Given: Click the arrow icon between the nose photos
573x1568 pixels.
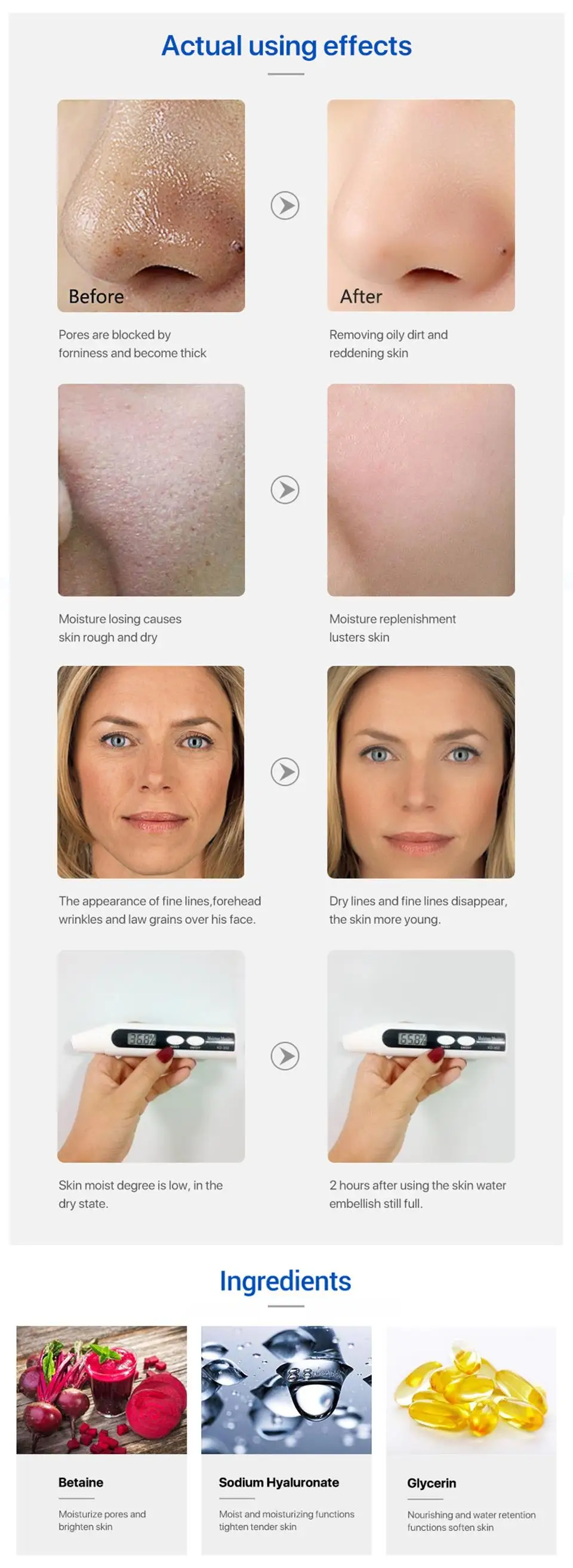Looking at the screenshot, I should (285, 206).
